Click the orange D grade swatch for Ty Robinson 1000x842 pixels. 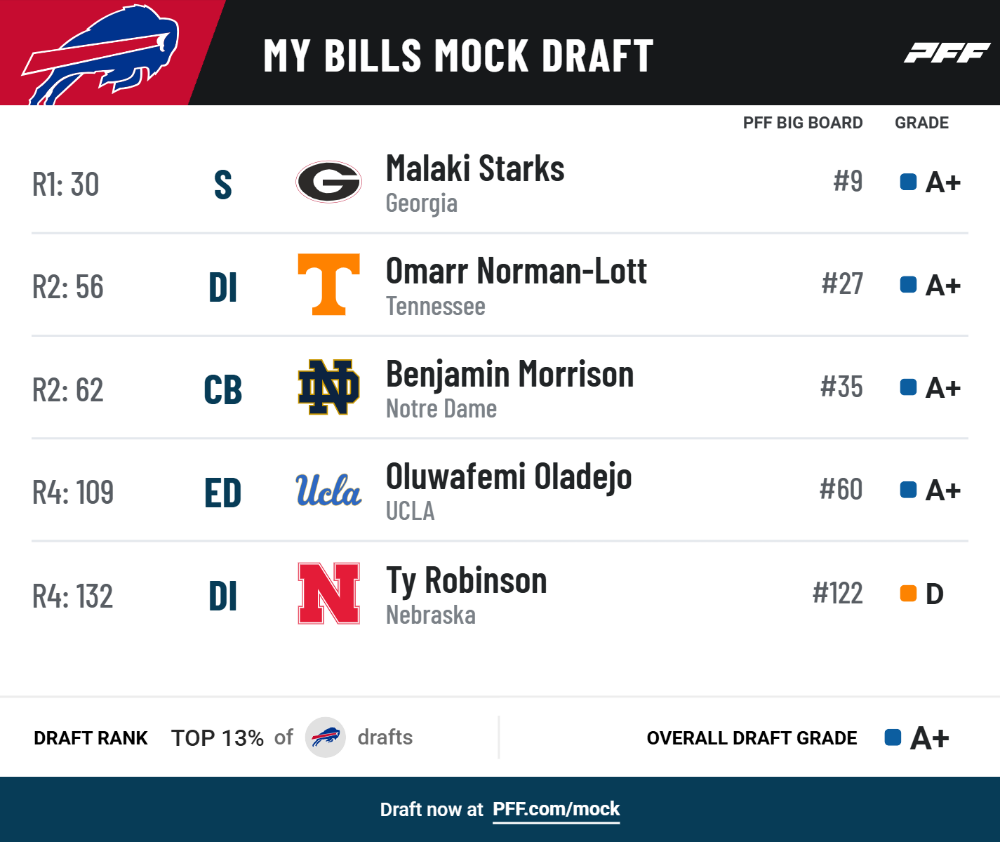click(x=908, y=593)
